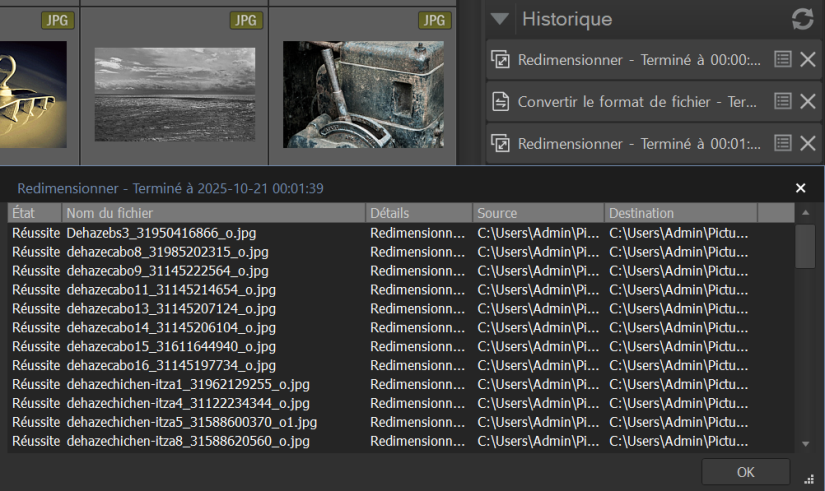Delete the Convertir le format history entry

click(x=808, y=102)
